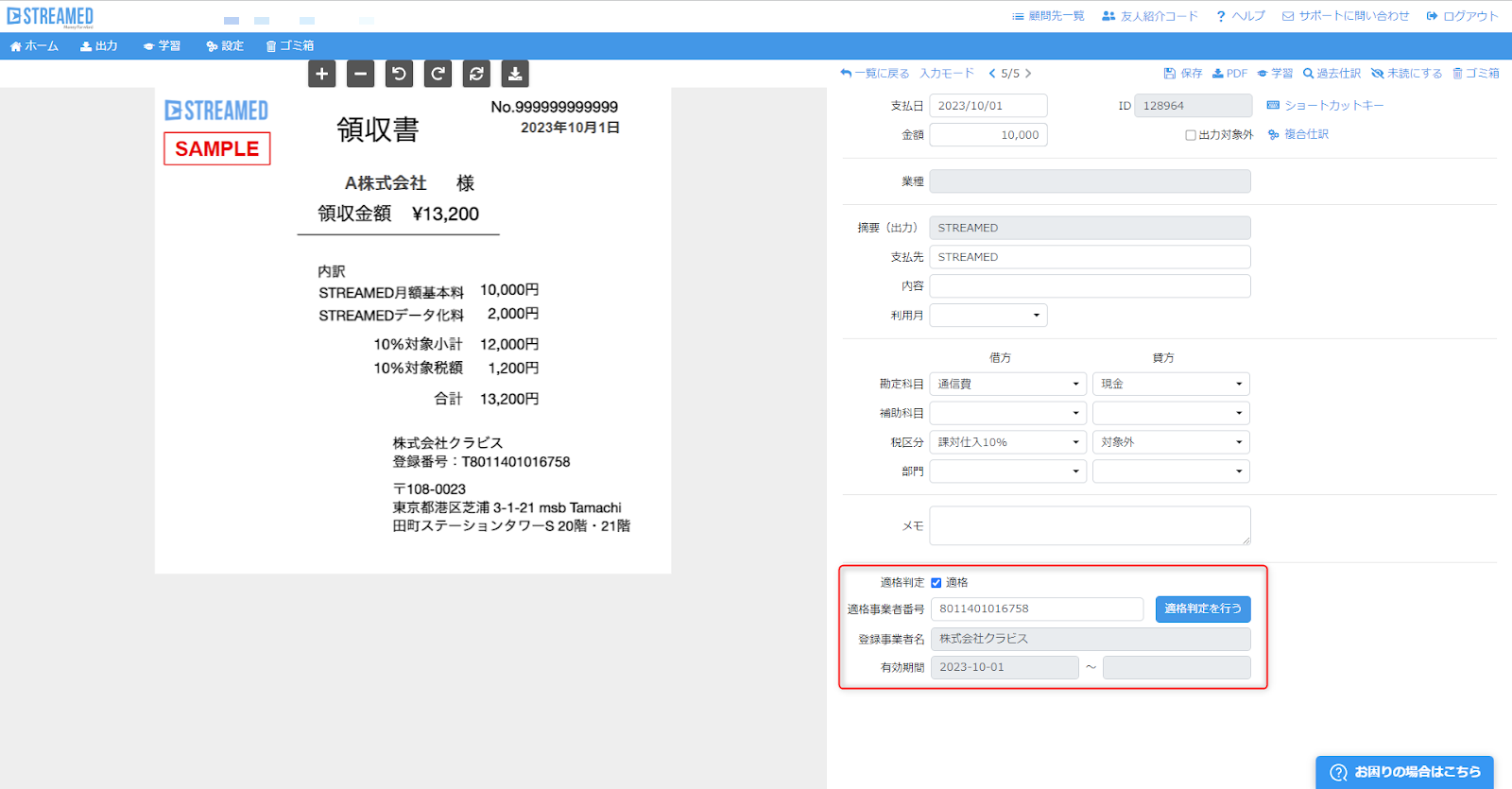Open 複合仕訳 link
This screenshot has height=789, width=1512.
[x=1298, y=135]
